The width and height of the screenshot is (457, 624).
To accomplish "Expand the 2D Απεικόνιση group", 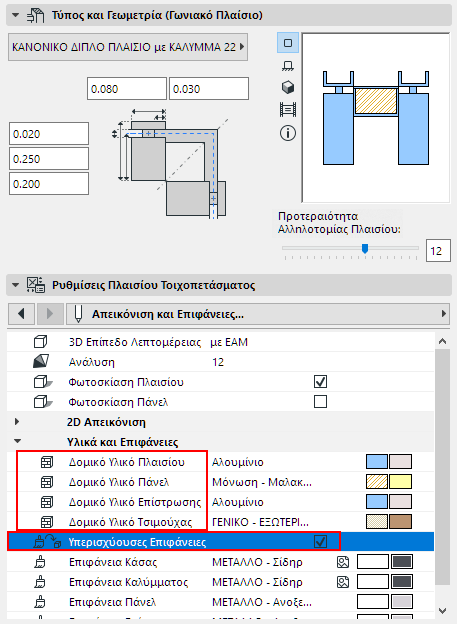I will 17,421.
